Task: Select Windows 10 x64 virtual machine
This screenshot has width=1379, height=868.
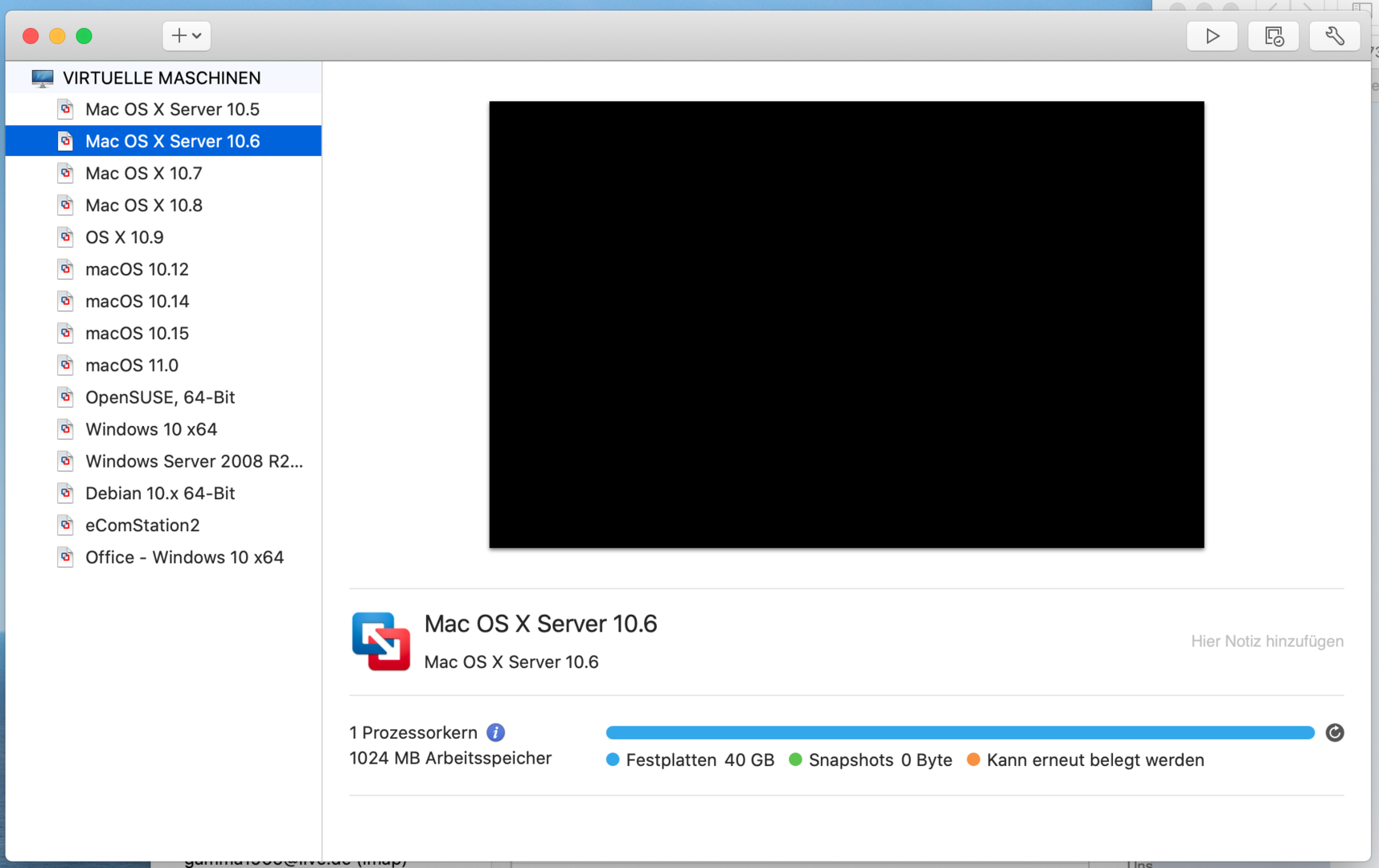Action: click(163, 429)
